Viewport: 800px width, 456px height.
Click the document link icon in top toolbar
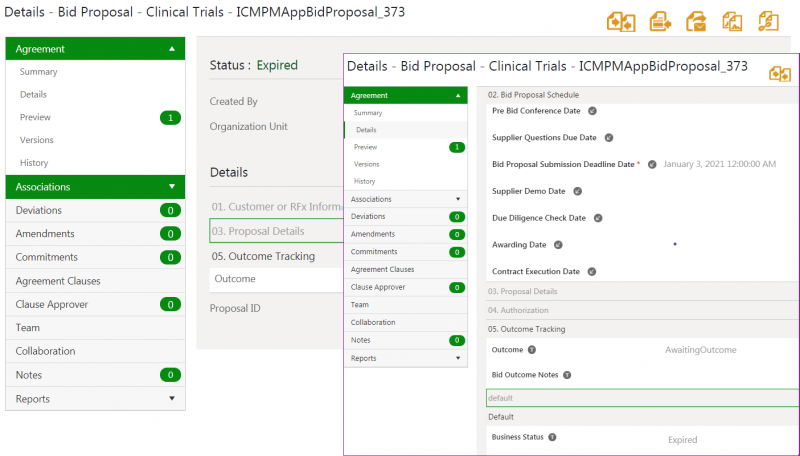(768, 22)
